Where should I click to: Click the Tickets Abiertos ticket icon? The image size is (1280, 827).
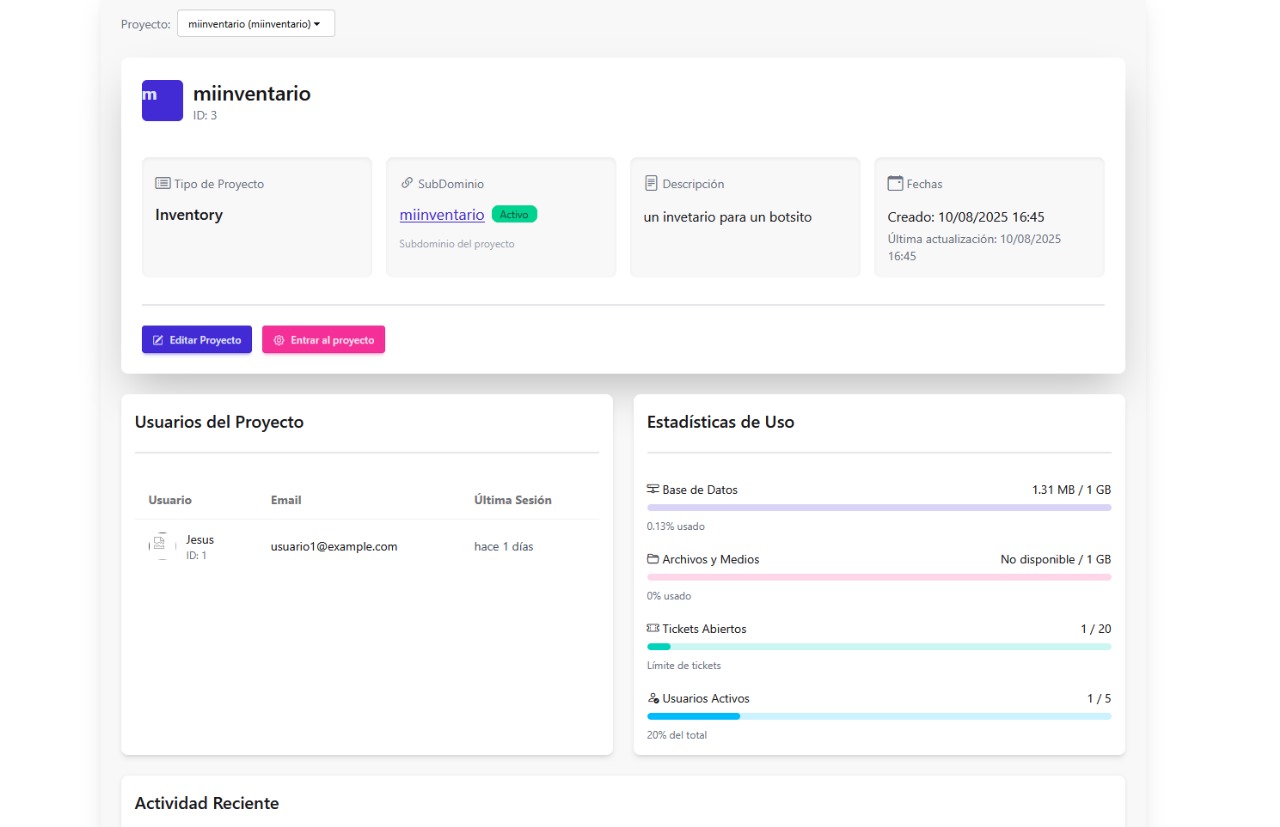click(x=653, y=629)
